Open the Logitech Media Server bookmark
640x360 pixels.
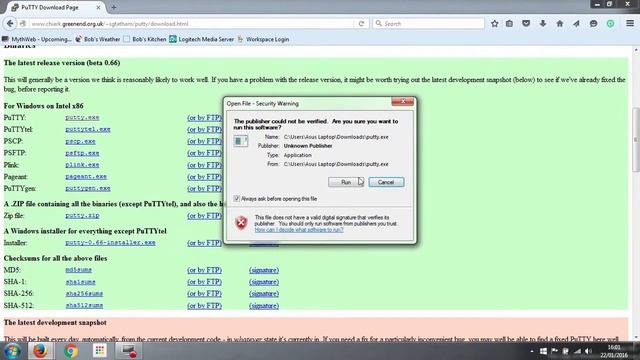(202, 39)
